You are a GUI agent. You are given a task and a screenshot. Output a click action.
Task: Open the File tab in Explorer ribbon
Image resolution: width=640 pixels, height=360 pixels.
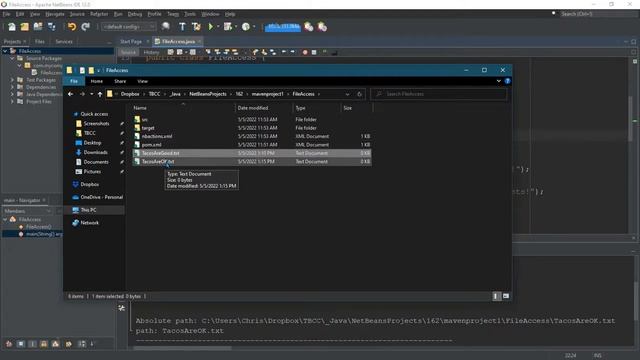pyautogui.click(x=74, y=81)
